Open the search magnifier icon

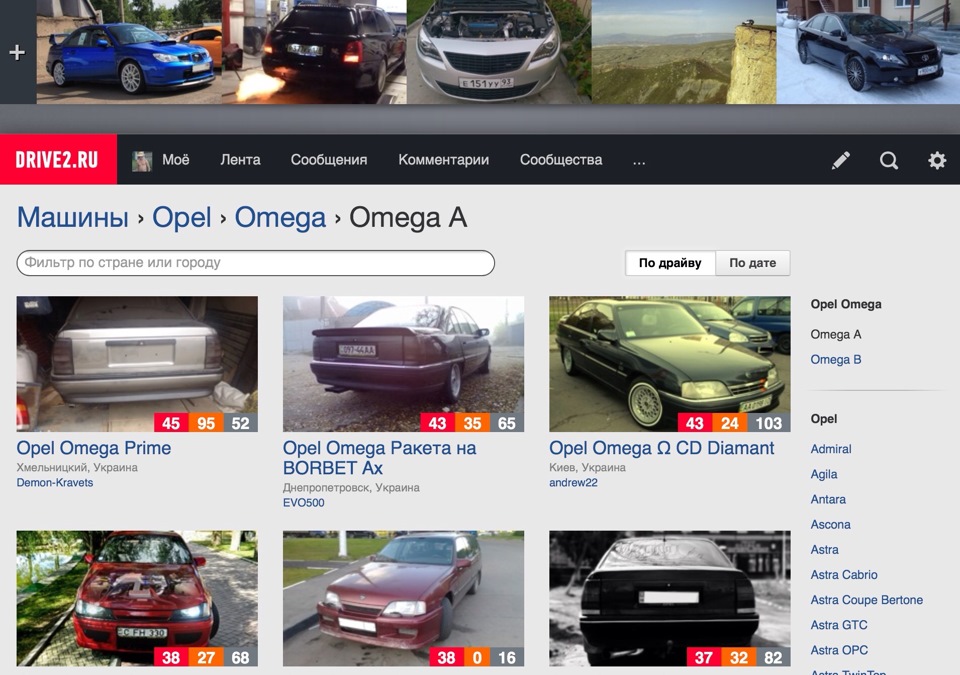point(889,160)
